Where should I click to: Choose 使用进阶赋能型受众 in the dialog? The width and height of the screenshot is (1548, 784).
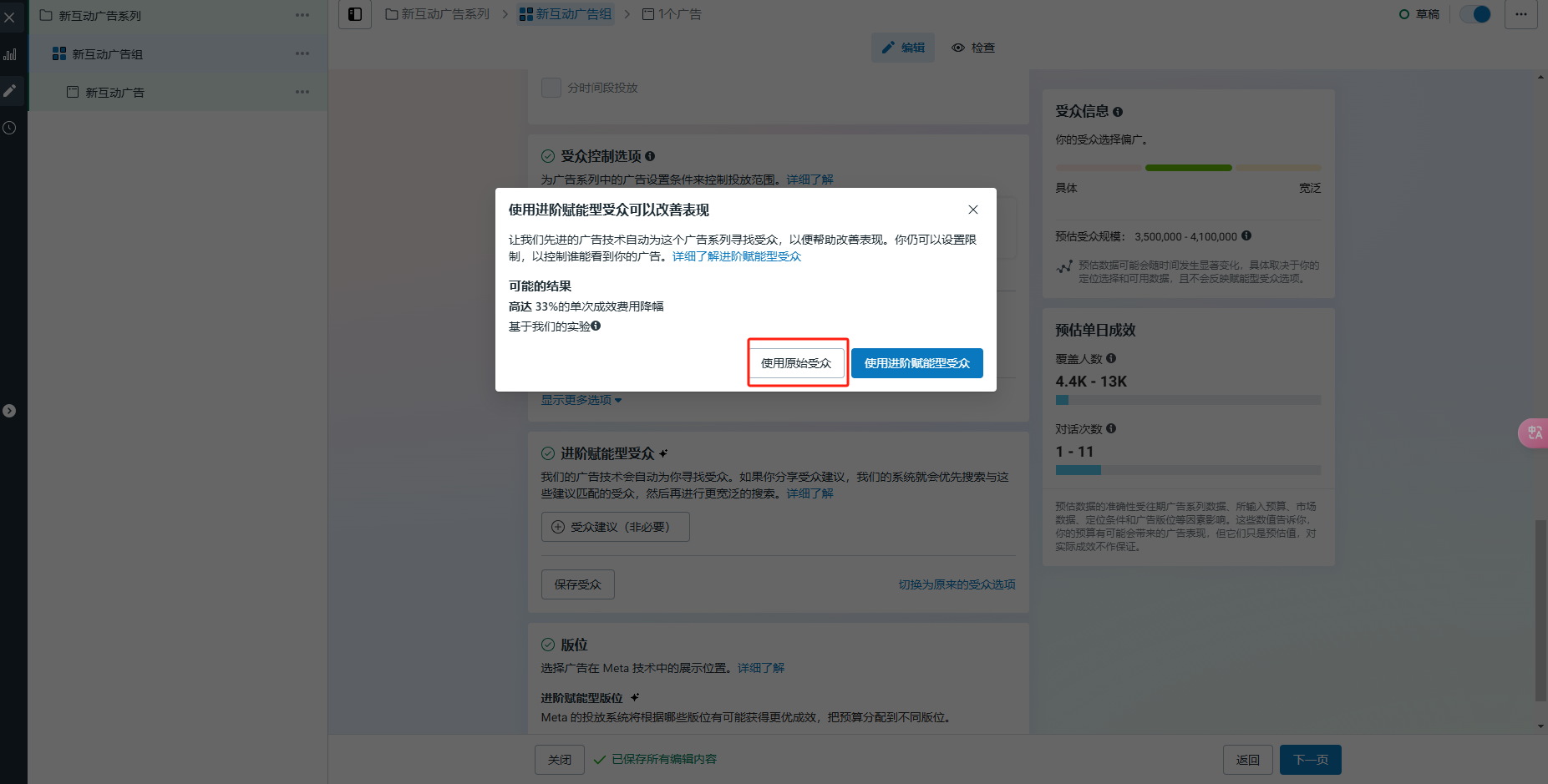point(917,363)
